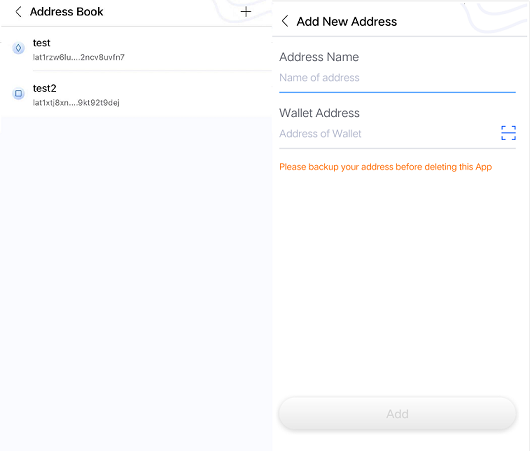530x451 pixels.
Task: Open the 'test2' address entry
Action: (x=136, y=94)
